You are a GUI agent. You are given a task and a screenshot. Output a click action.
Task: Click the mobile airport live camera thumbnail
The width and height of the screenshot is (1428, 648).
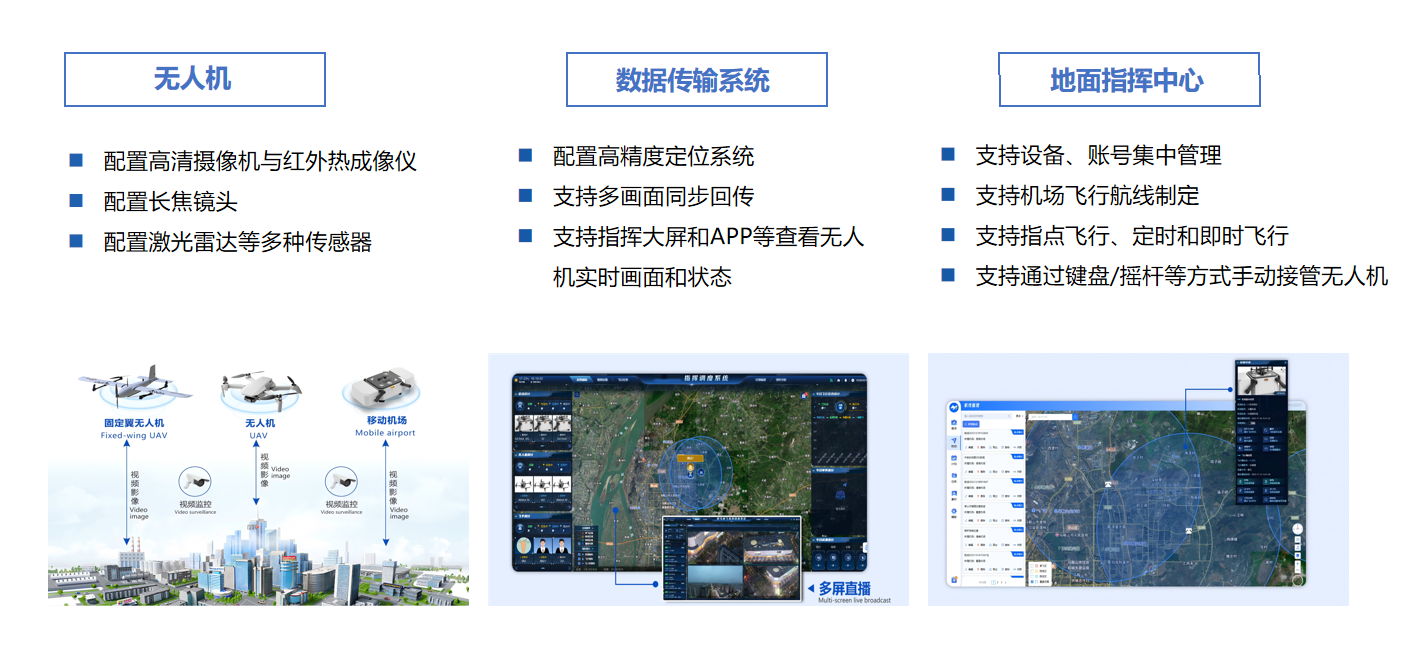pos(1261,380)
